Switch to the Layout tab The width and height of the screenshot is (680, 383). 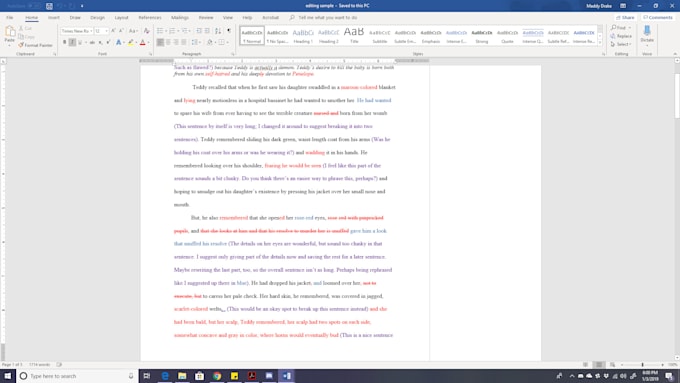(x=121, y=17)
